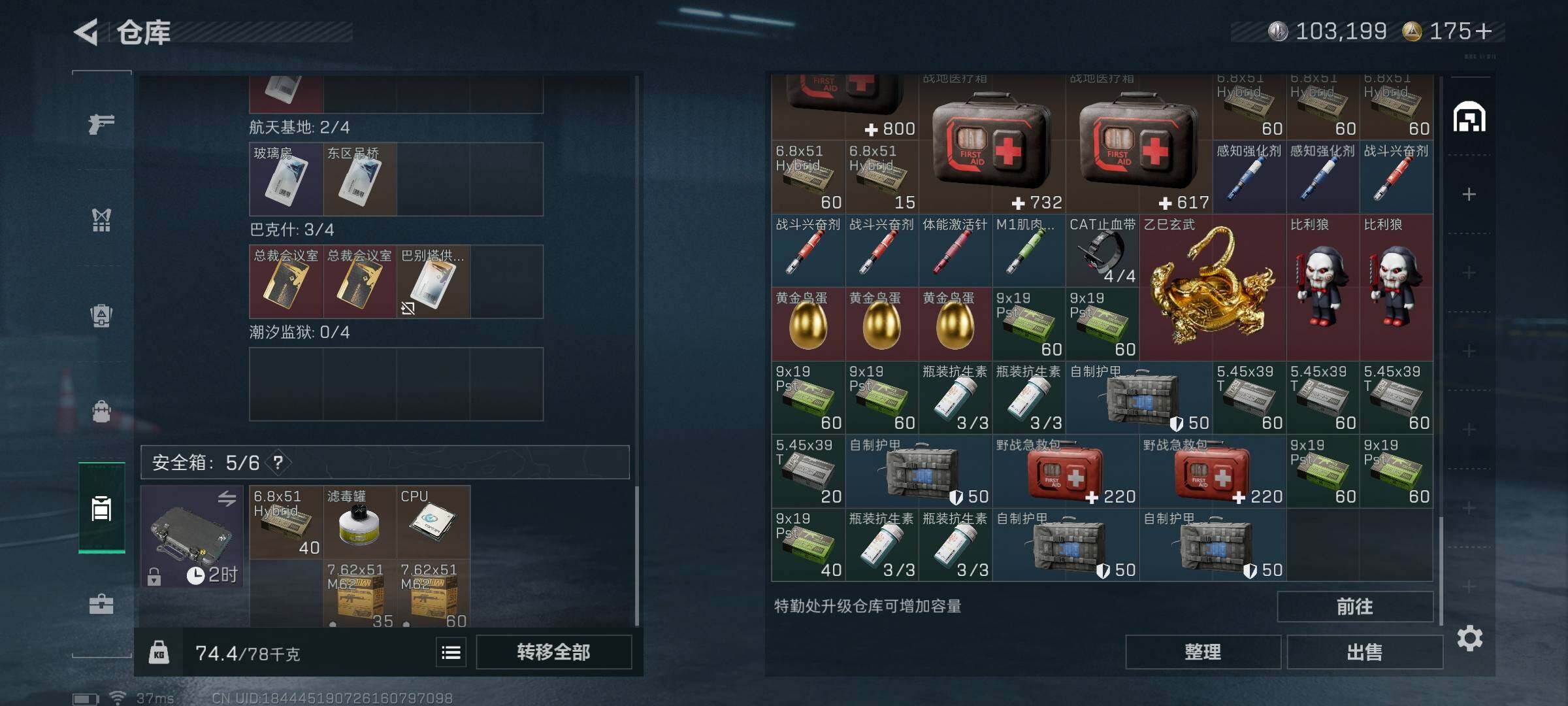Image resolution: width=1568 pixels, height=706 pixels.
Task: Click the 安全箱 question mark help icon
Action: pyautogui.click(x=278, y=463)
